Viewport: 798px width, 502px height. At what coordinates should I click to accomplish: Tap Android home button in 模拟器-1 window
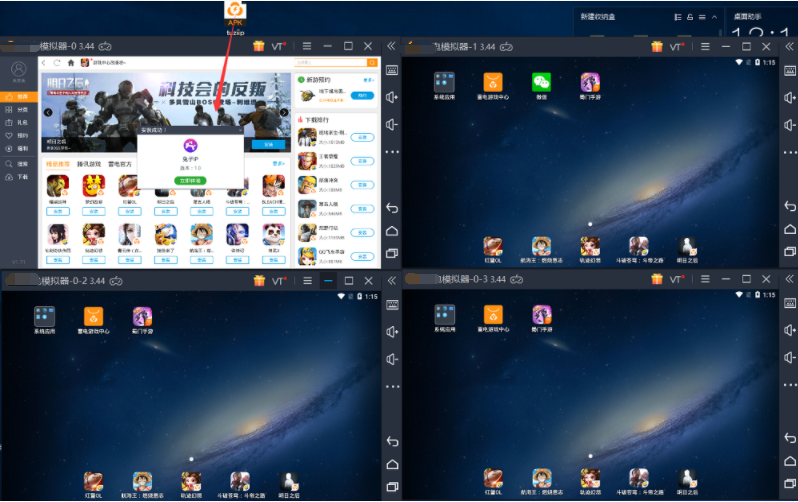point(790,229)
